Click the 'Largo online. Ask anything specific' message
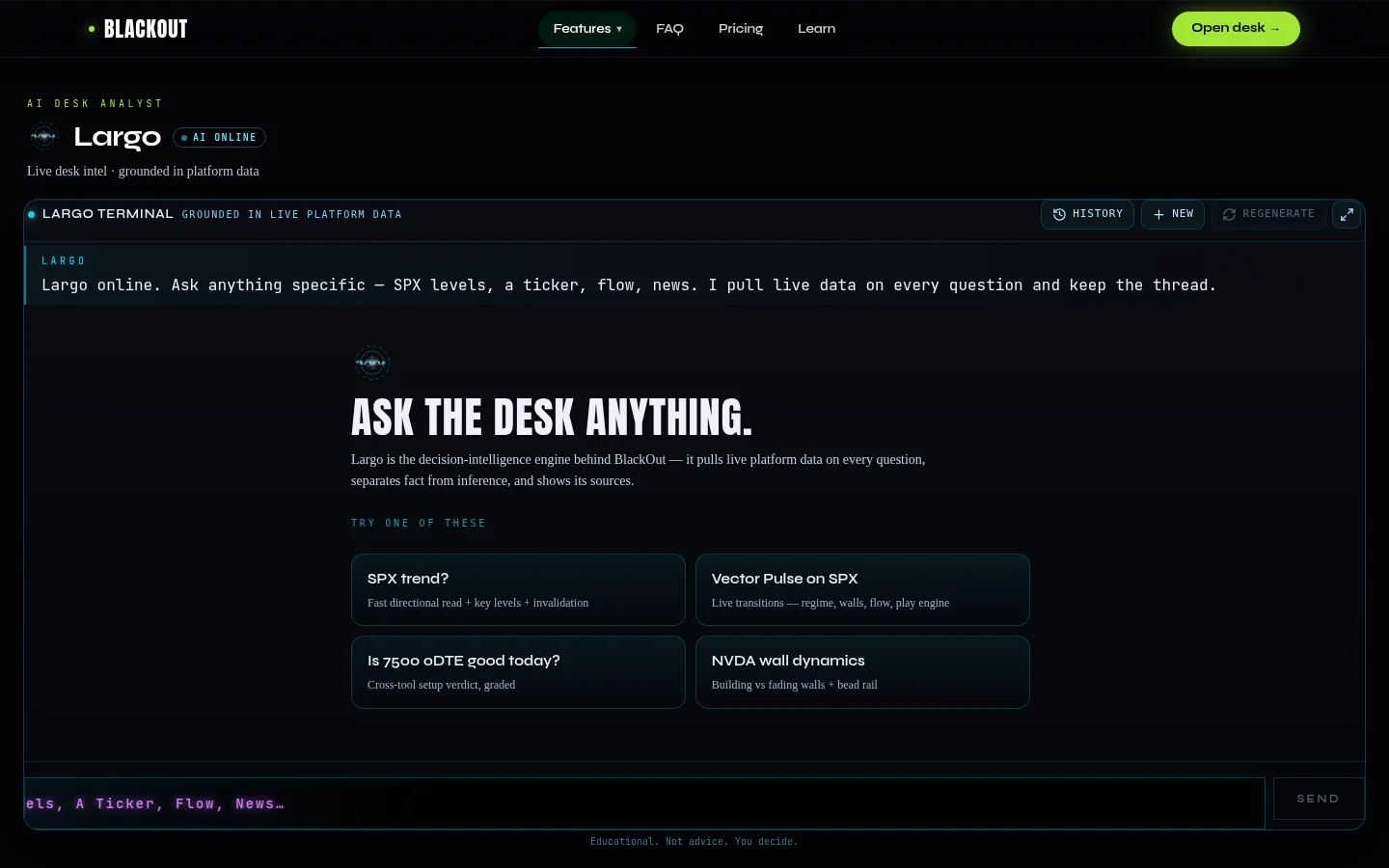This screenshot has height=868, width=1389. pyautogui.click(x=629, y=285)
